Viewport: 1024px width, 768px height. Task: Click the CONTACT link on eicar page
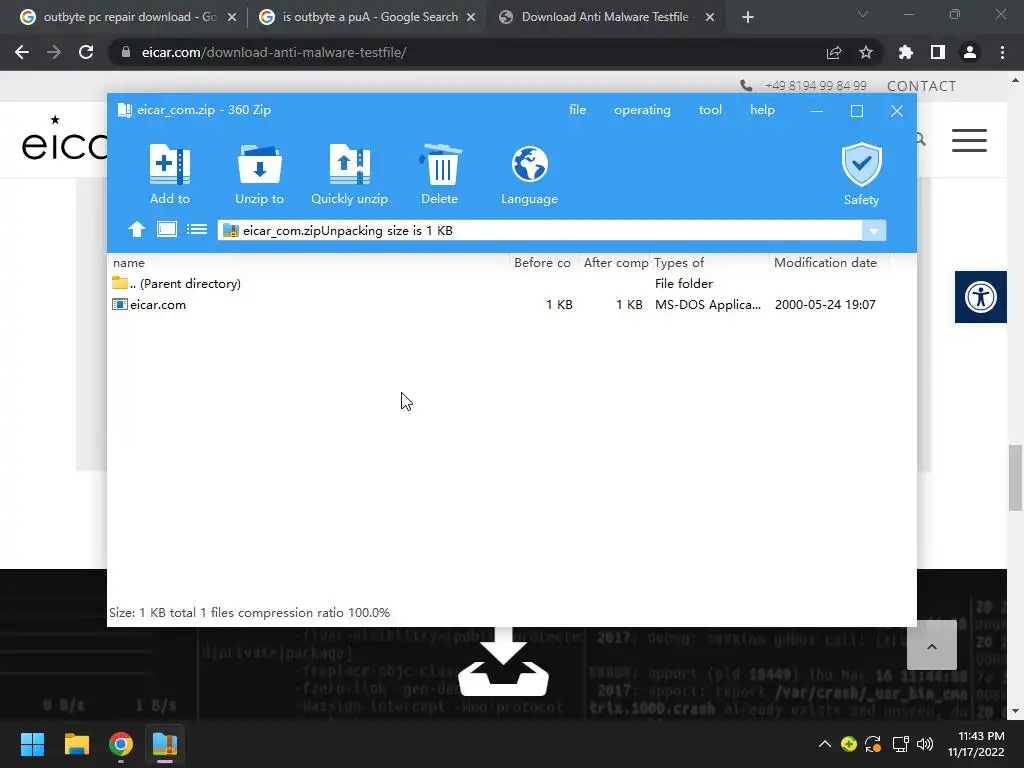pos(921,86)
